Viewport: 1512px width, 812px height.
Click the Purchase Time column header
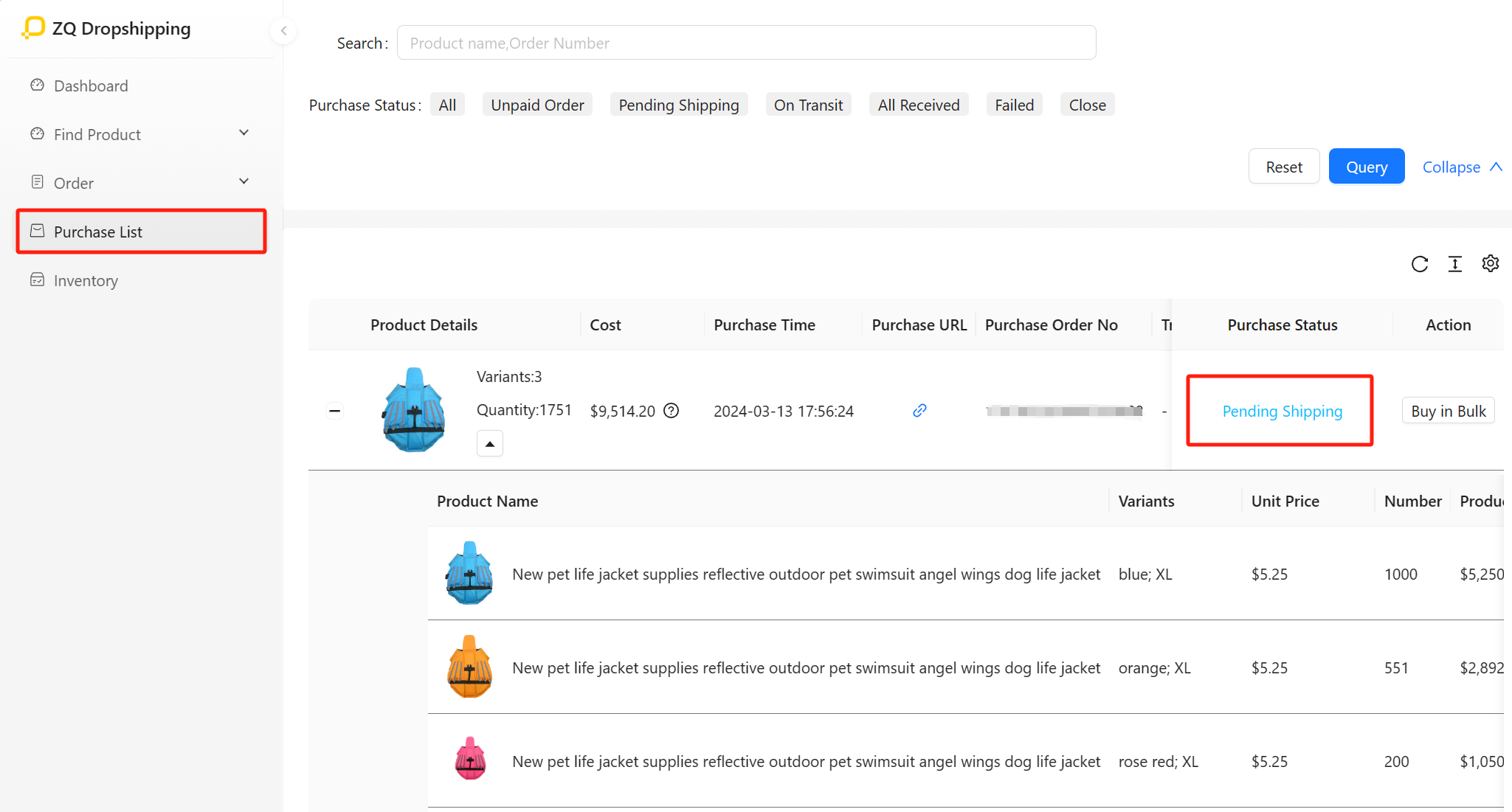pyautogui.click(x=764, y=325)
